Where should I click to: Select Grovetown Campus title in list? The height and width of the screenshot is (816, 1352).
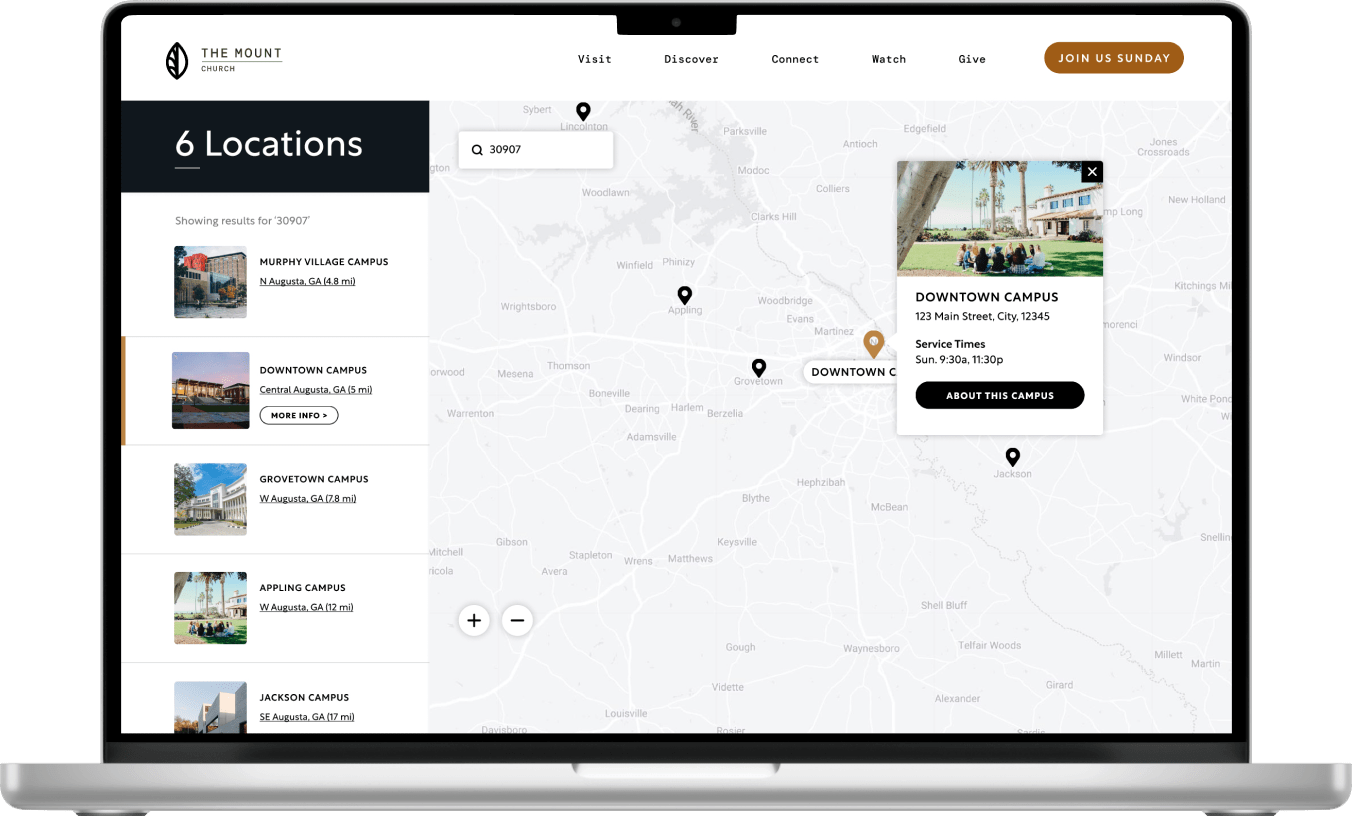[314, 479]
